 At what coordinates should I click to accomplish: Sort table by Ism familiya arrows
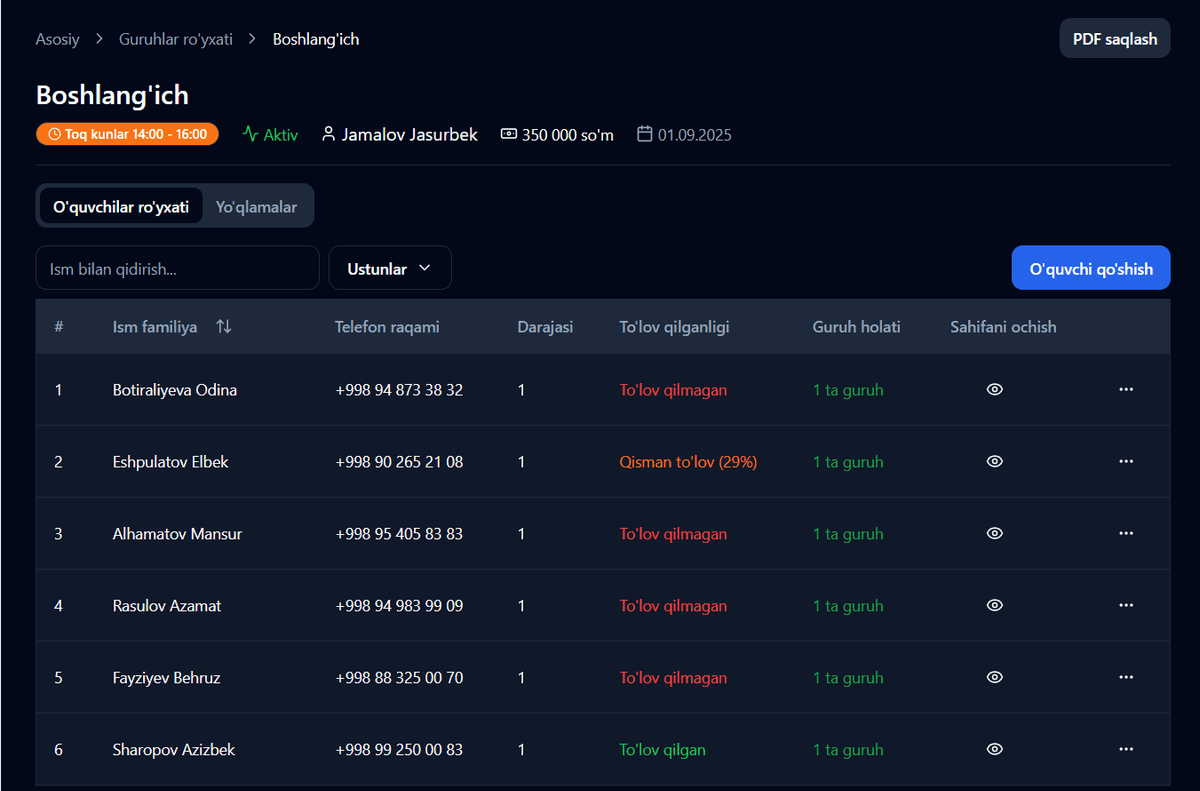click(223, 327)
